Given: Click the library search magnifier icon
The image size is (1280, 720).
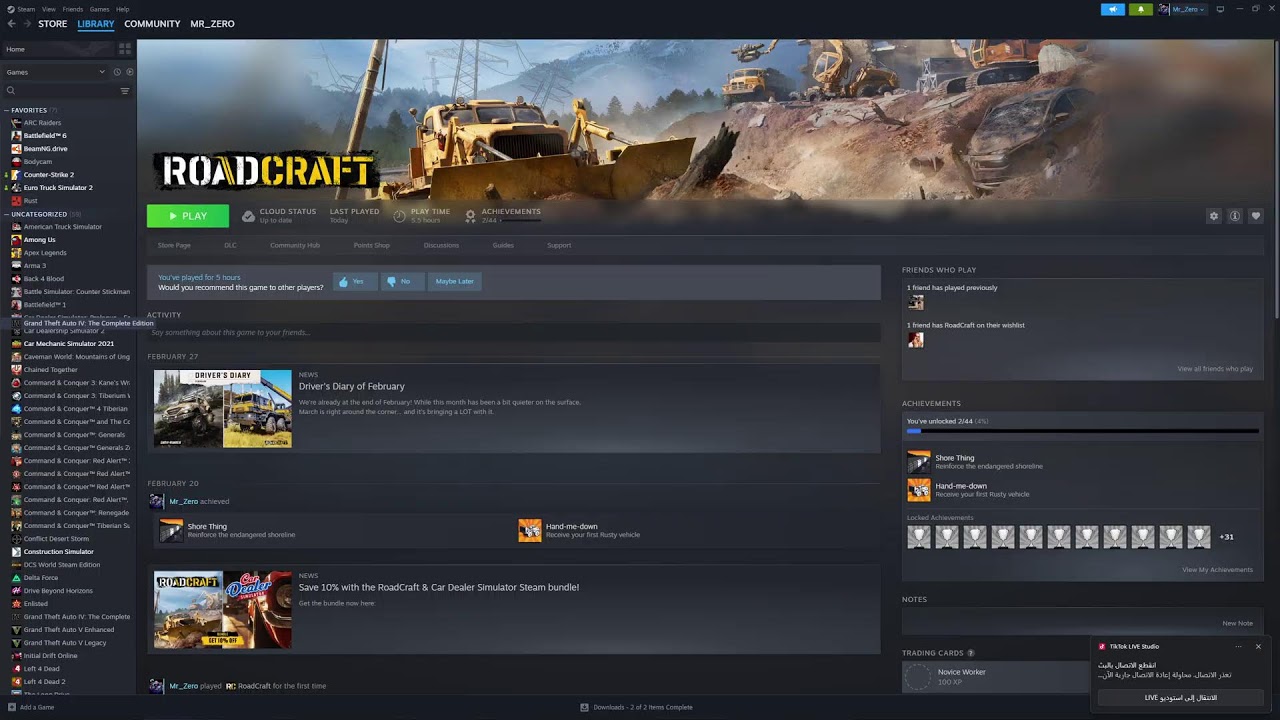Looking at the screenshot, I should [x=11, y=91].
